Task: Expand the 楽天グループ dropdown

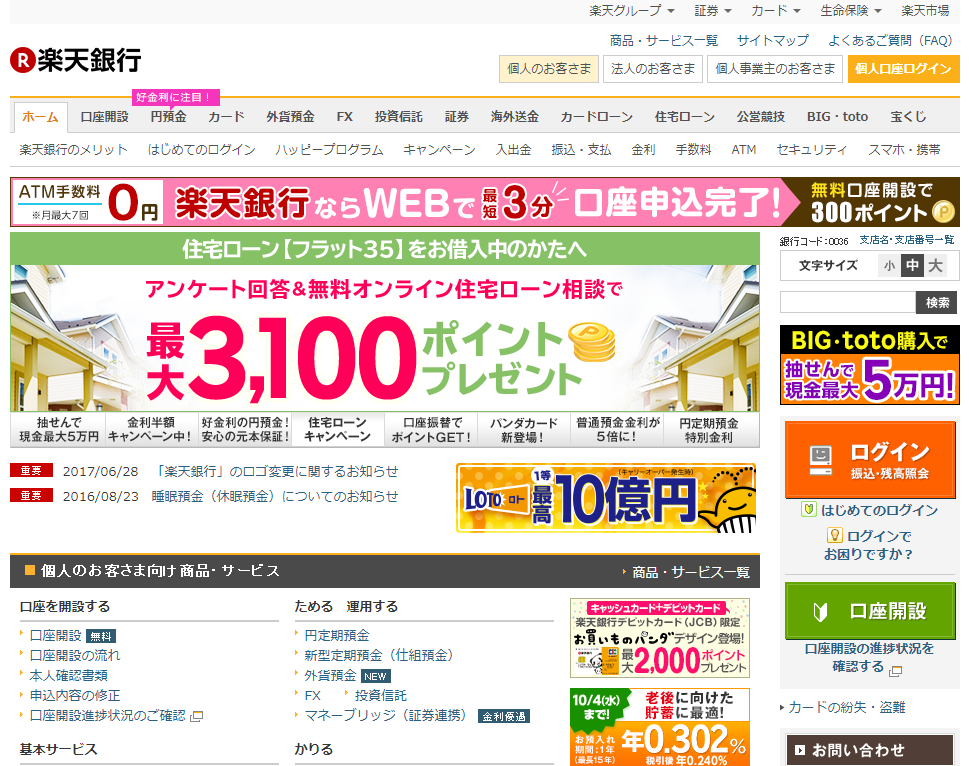Action: click(632, 11)
